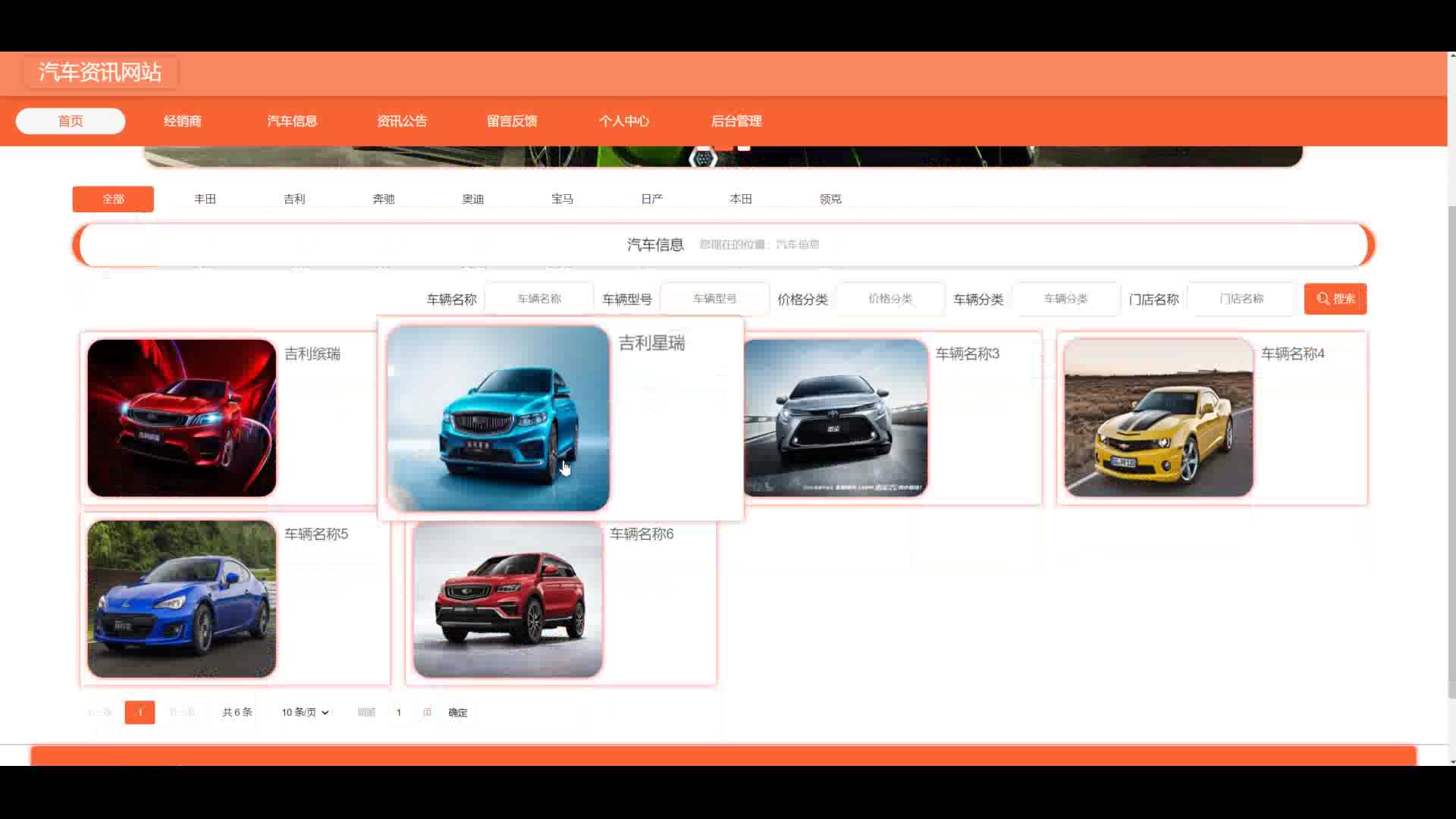The image size is (1456, 819).
Task: Click the 吉利缤瑞 car title
Action: [312, 353]
